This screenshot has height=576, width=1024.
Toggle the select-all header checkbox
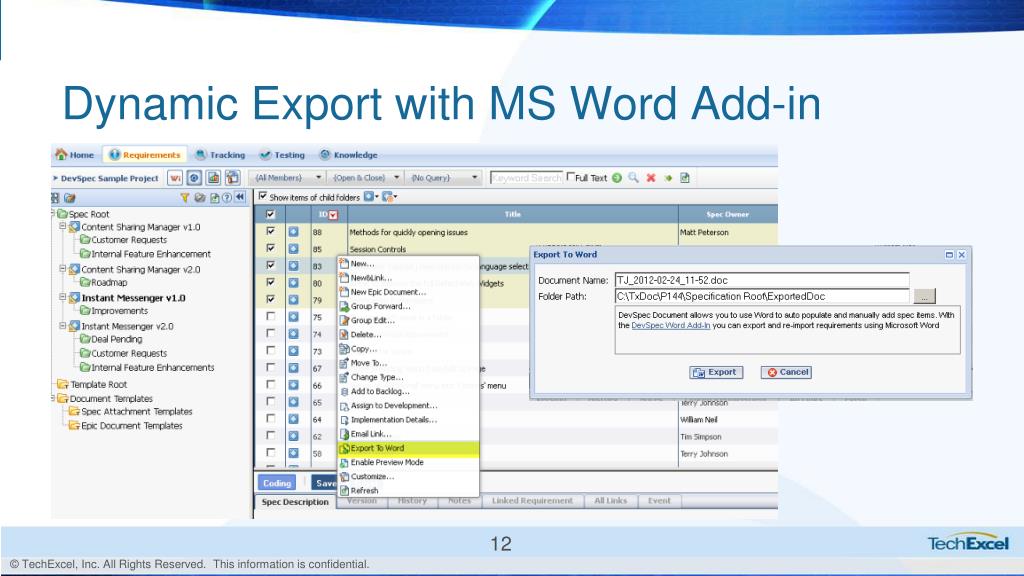270,214
